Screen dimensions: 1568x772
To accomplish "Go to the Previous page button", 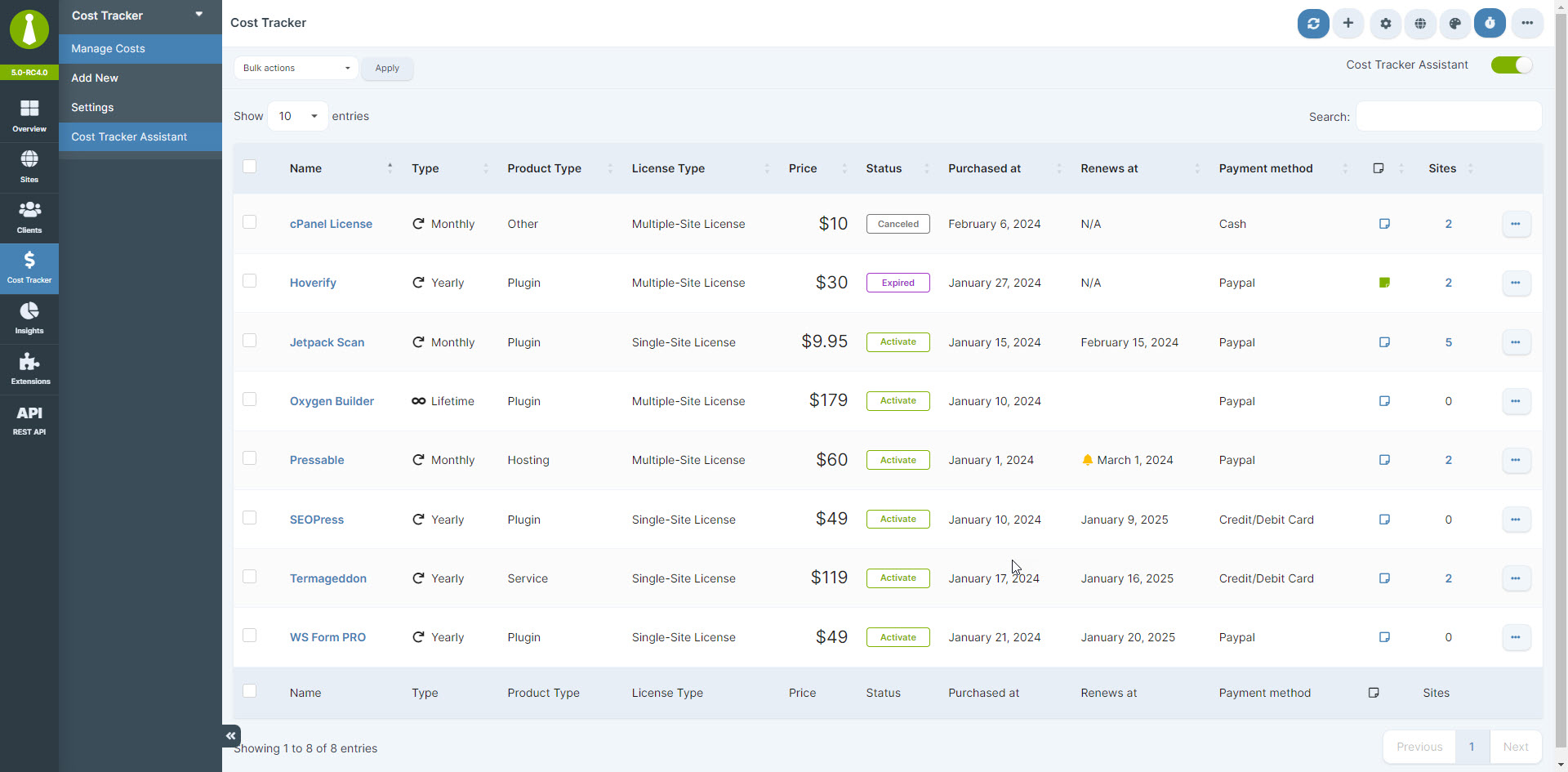I will (1419, 747).
